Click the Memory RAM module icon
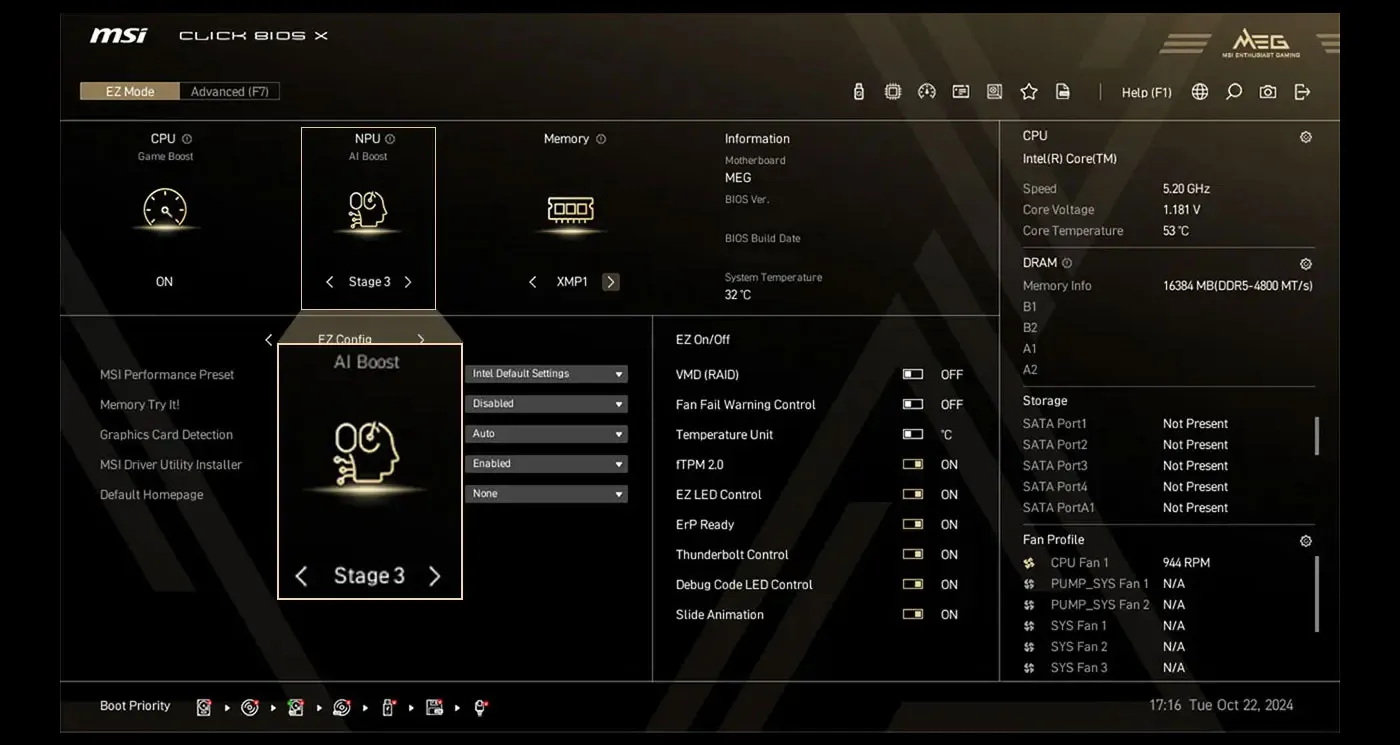The width and height of the screenshot is (1400, 745). 571,209
